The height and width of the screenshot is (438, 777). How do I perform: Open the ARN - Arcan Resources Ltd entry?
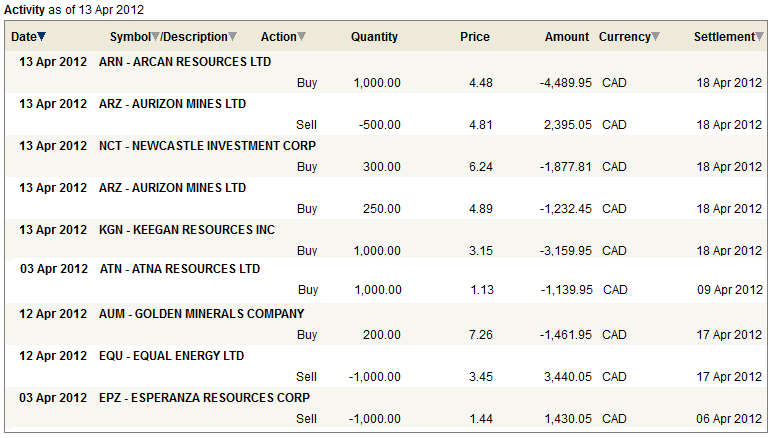click(185, 62)
